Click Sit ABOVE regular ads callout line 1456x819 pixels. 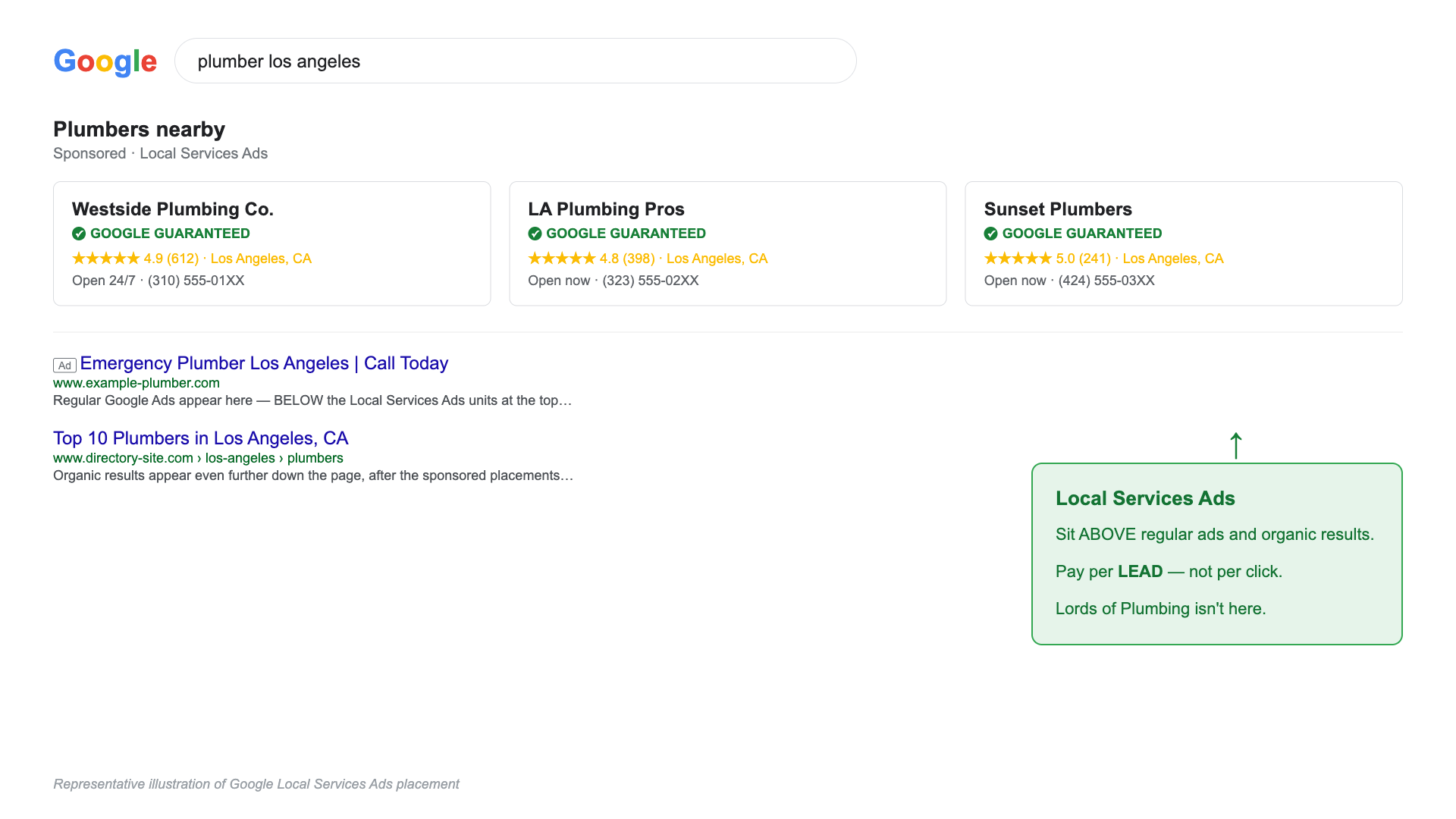coord(1215,535)
